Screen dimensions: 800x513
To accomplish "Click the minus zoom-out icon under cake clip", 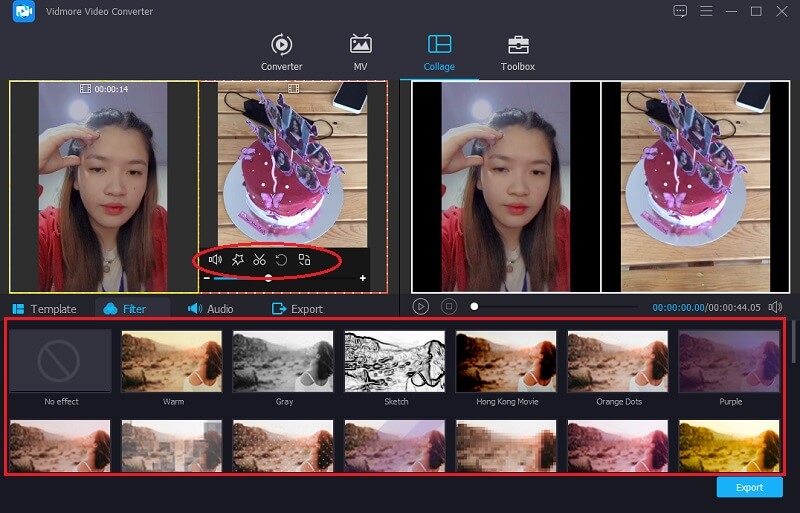I will (207, 278).
